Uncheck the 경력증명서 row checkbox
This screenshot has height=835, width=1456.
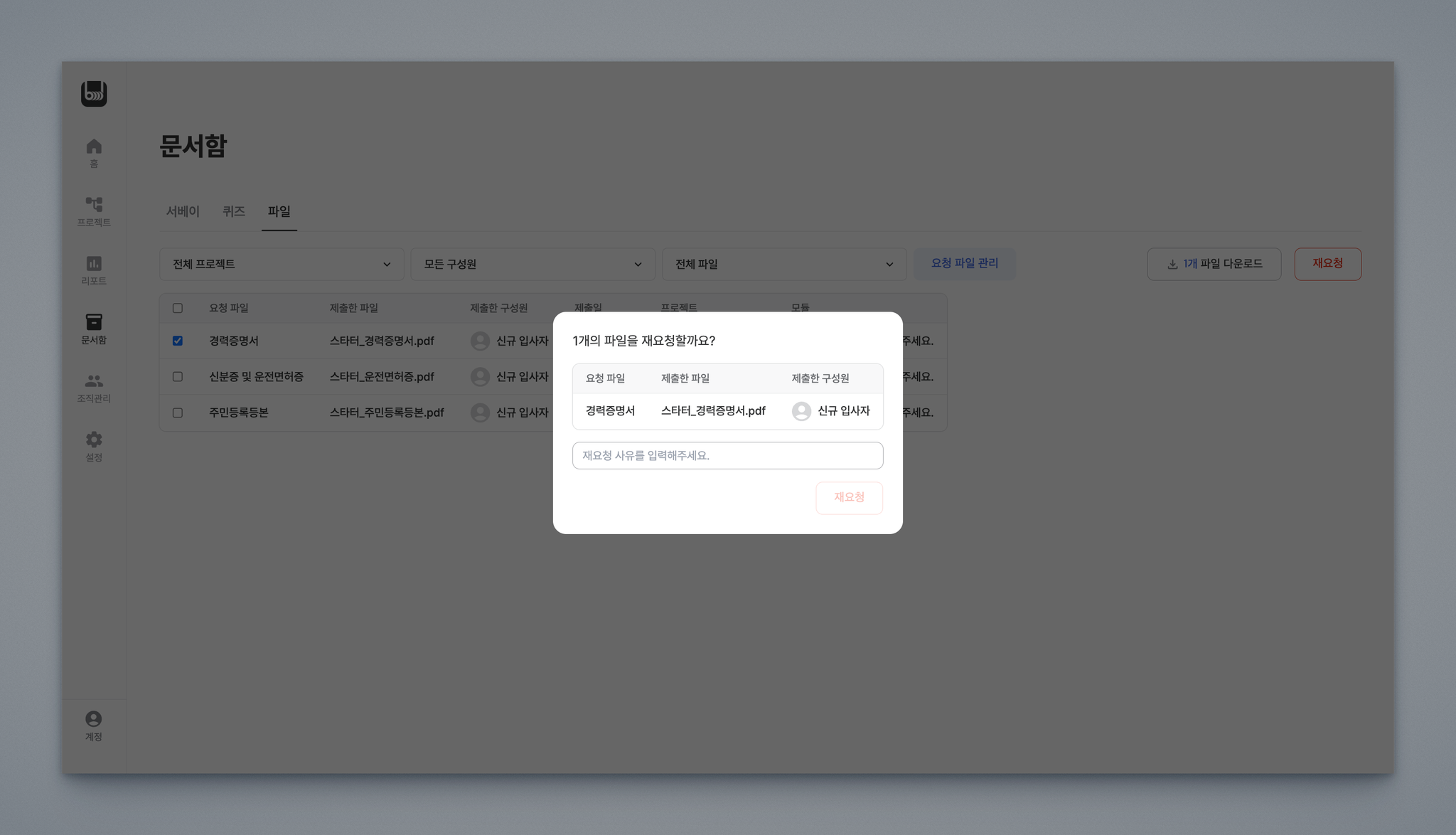[178, 341]
